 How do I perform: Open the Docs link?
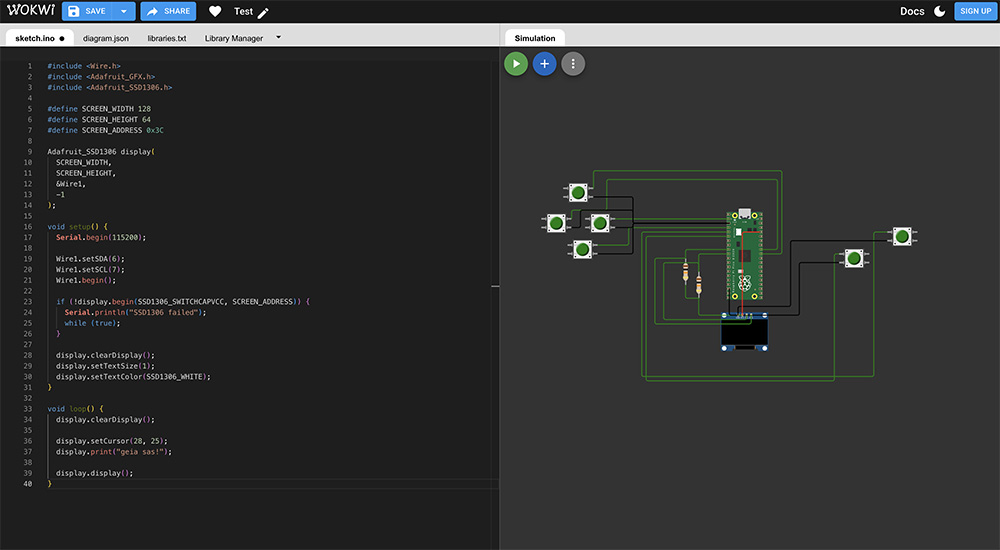point(912,11)
